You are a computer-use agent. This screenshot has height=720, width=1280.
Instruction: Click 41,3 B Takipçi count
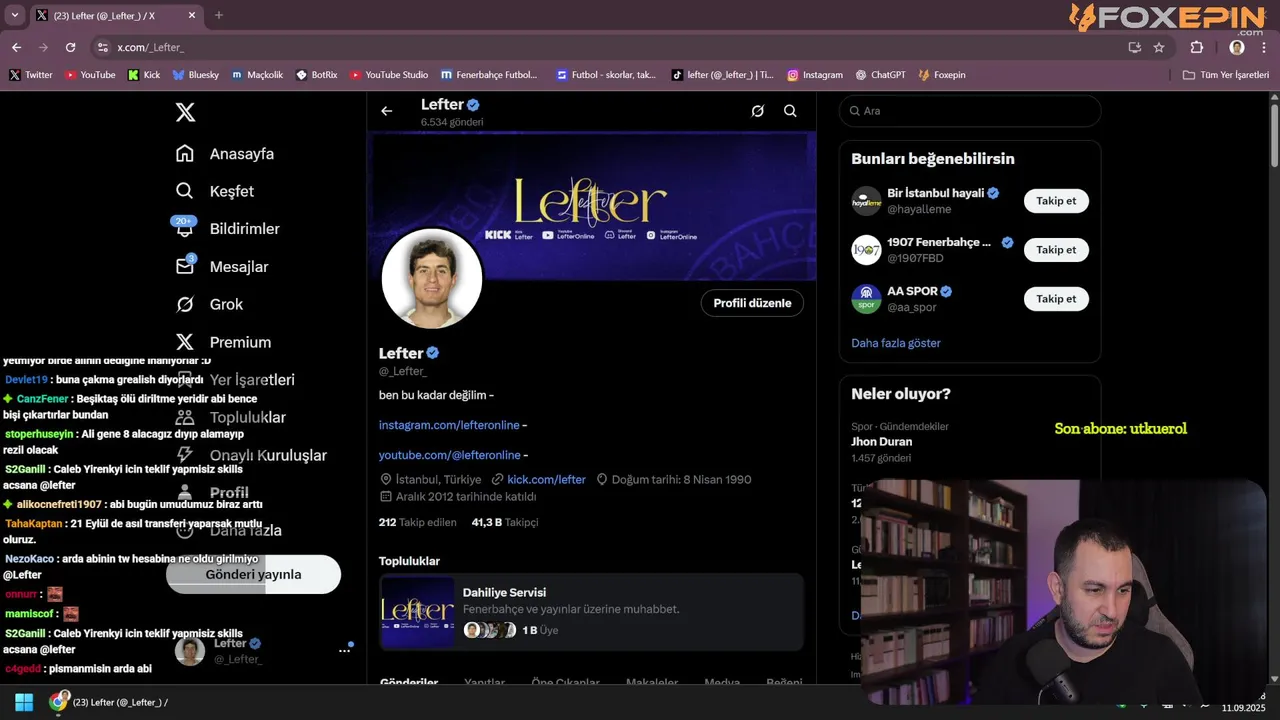pos(505,522)
